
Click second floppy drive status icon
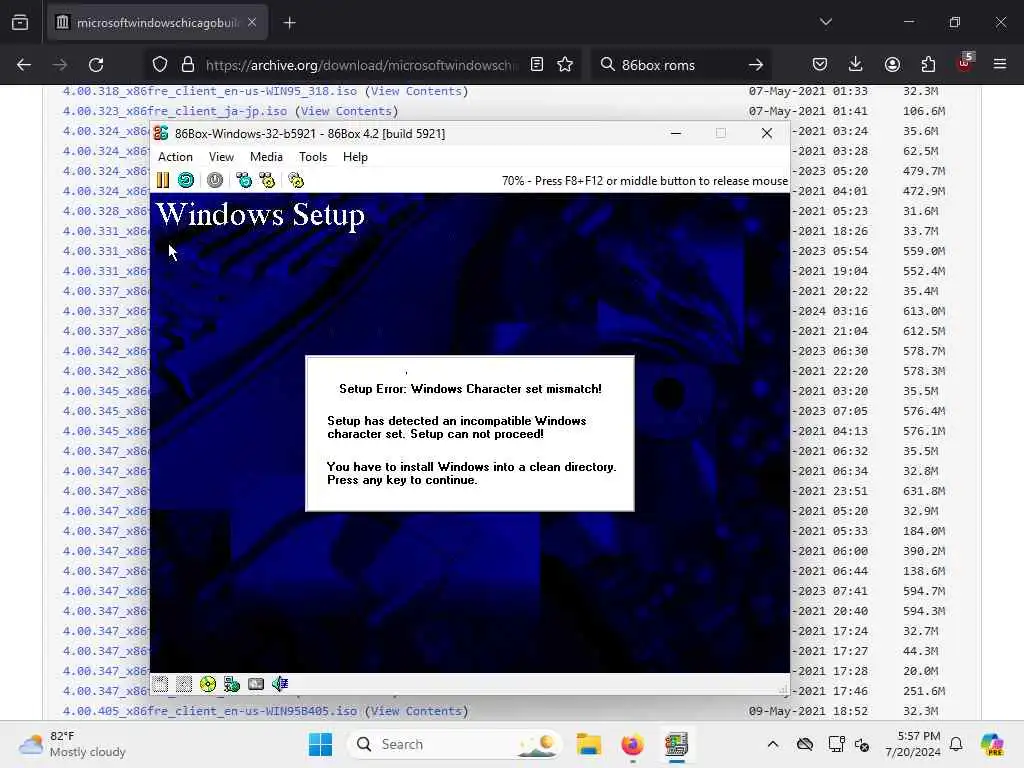click(x=184, y=684)
